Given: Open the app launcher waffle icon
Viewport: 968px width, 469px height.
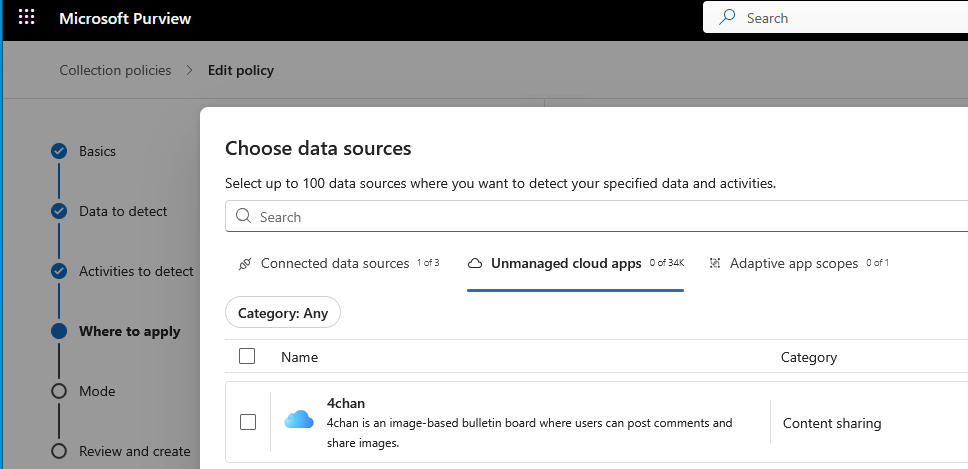Looking at the screenshot, I should (27, 18).
